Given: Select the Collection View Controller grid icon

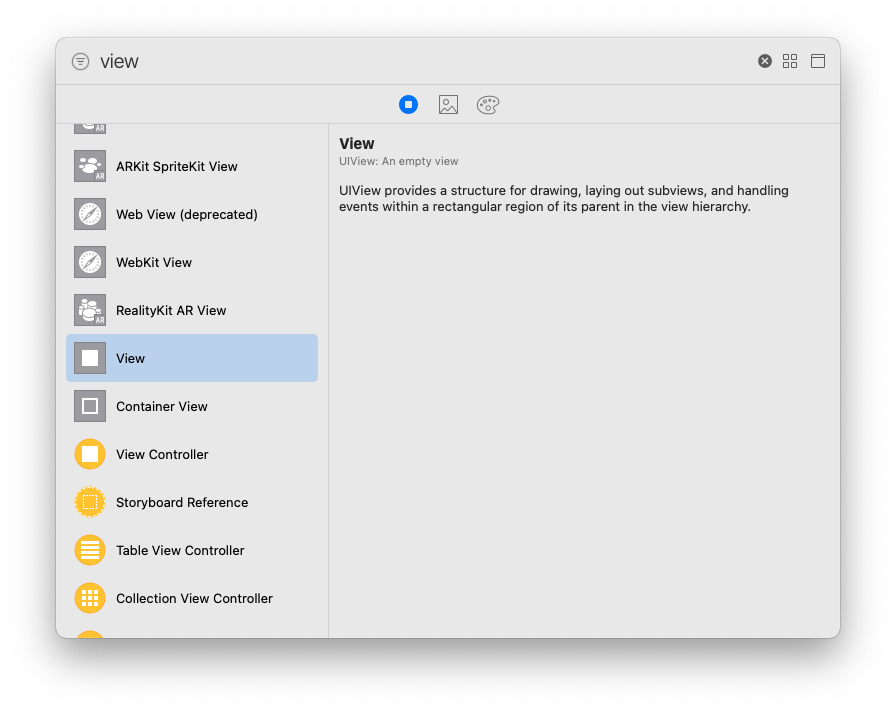Looking at the screenshot, I should [x=90, y=598].
